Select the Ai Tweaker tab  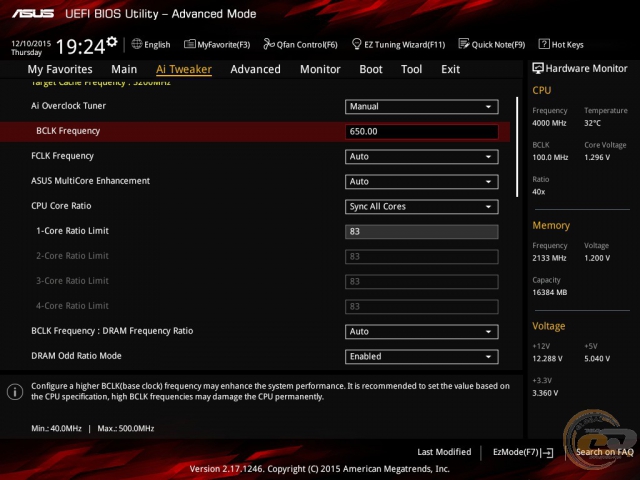tap(184, 69)
